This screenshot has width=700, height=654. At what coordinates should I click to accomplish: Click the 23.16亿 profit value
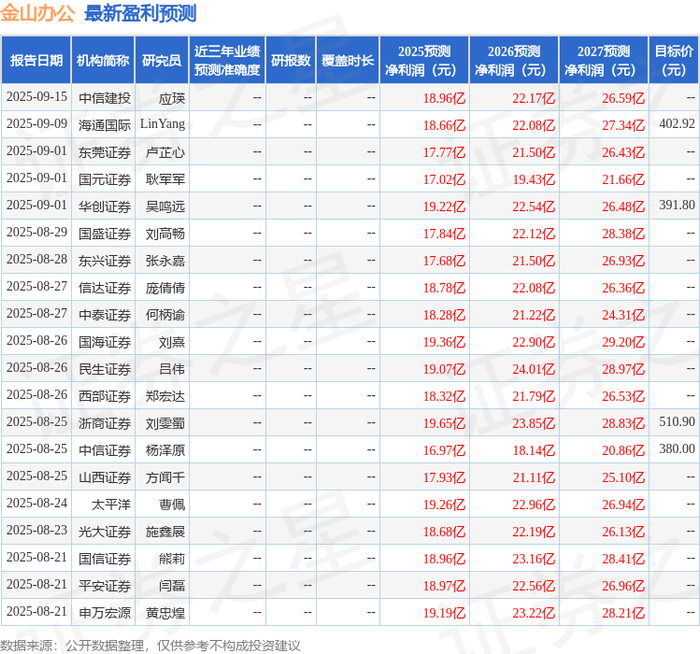(533, 559)
